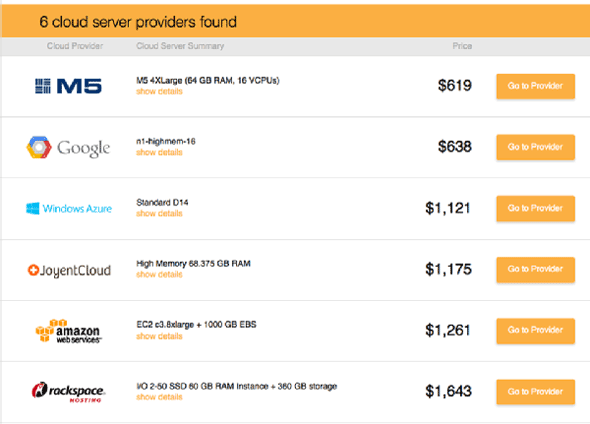Viewport: 590px width, 424px height.
Task: Click the $1,175 price
Action: (448, 269)
